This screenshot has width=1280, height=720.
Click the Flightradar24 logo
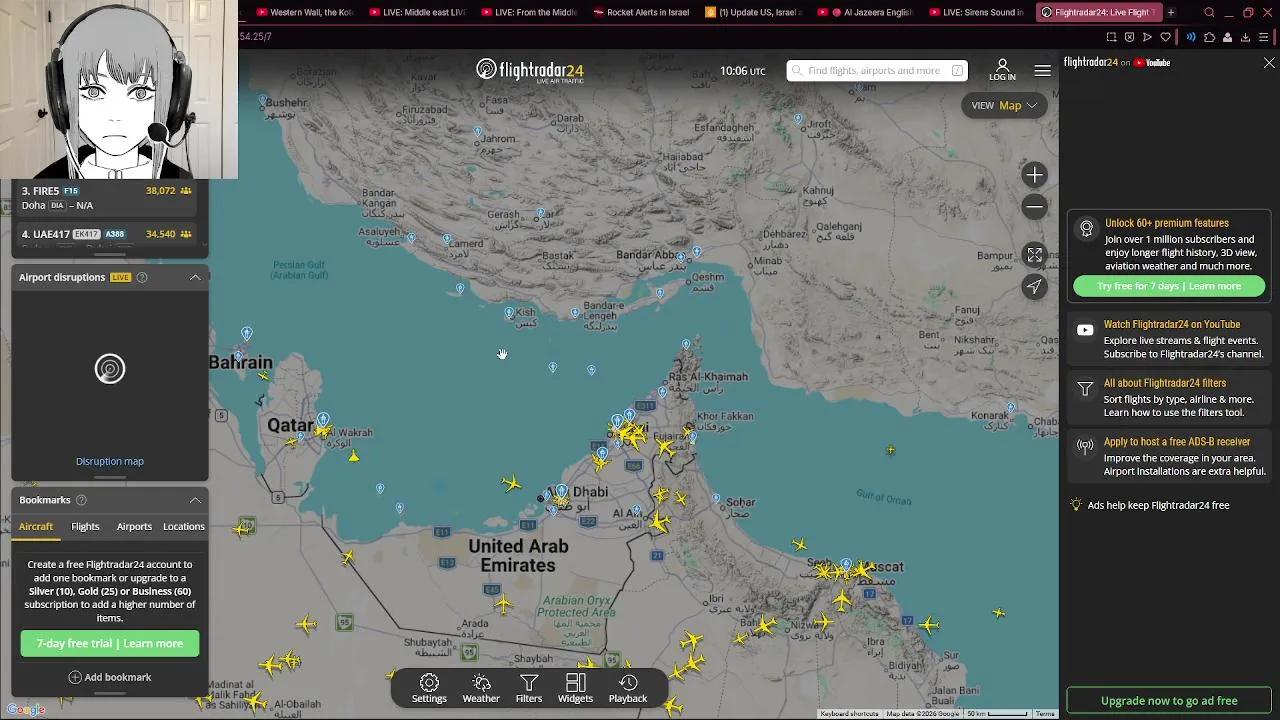pyautogui.click(x=530, y=71)
